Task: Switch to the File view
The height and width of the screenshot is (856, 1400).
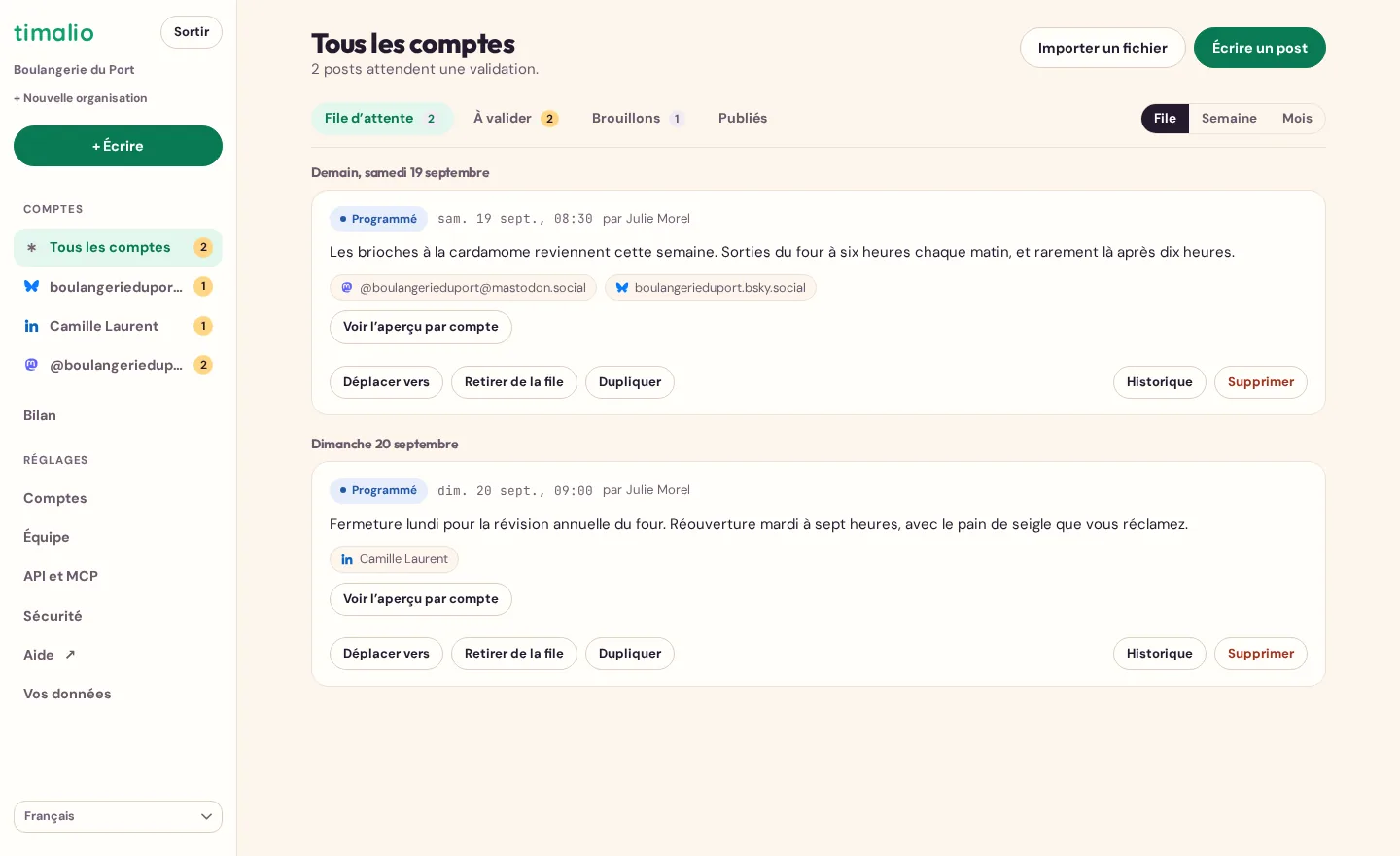Action: coord(1165,119)
